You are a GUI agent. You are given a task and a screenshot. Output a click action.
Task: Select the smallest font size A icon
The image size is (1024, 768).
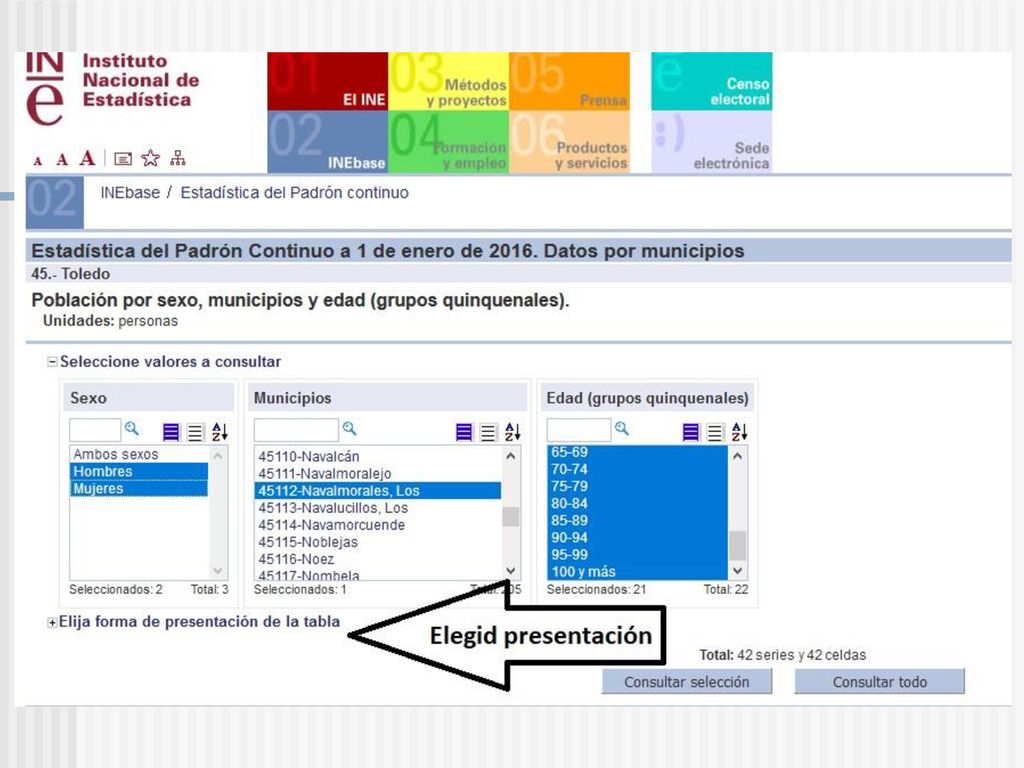click(38, 161)
